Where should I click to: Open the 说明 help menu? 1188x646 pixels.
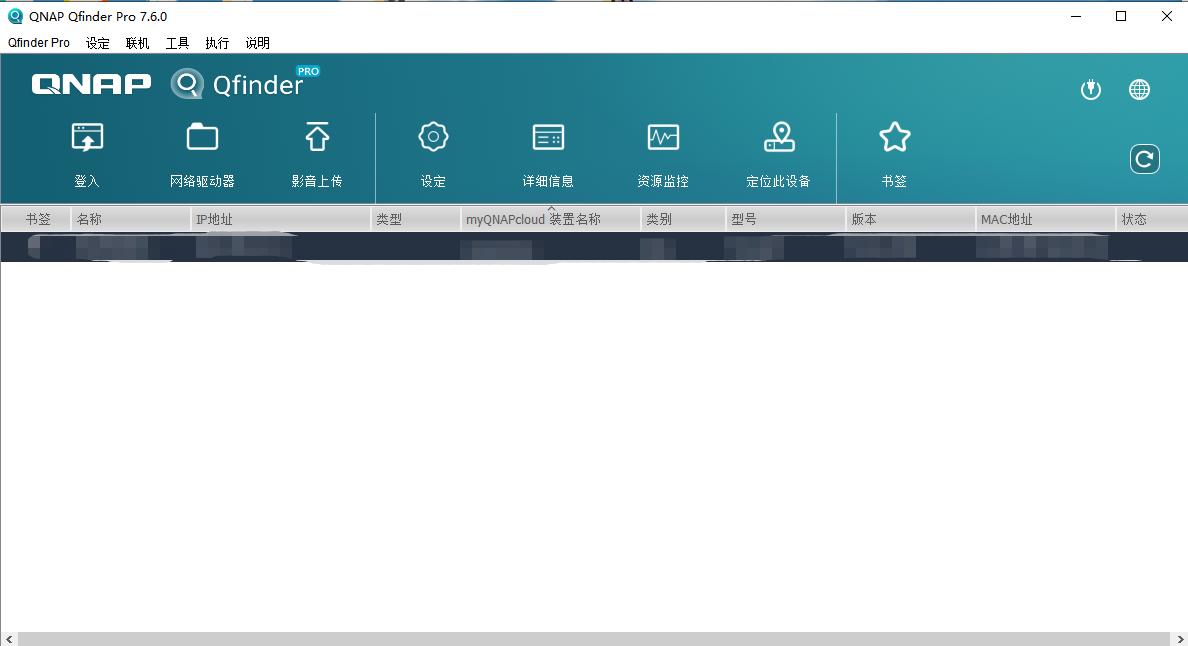point(257,43)
